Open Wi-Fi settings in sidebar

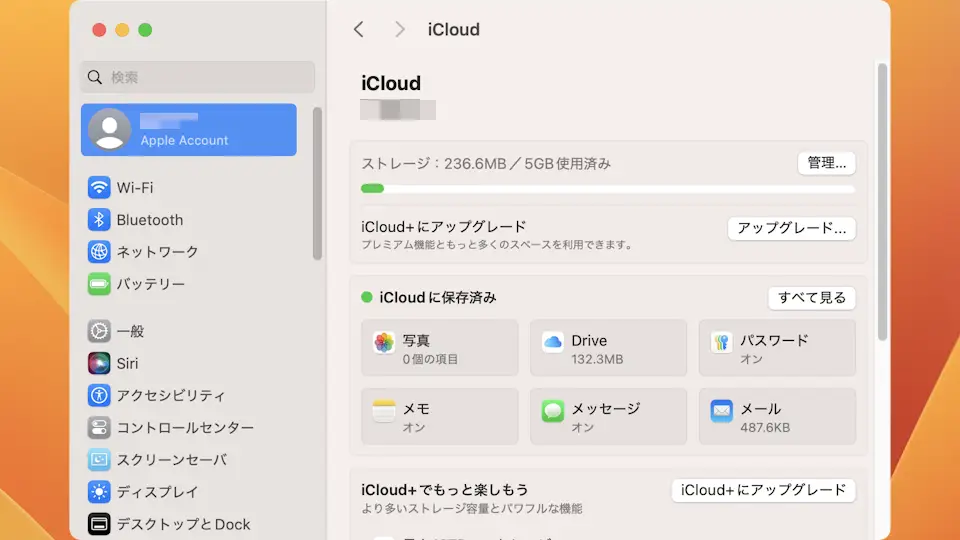(134, 188)
